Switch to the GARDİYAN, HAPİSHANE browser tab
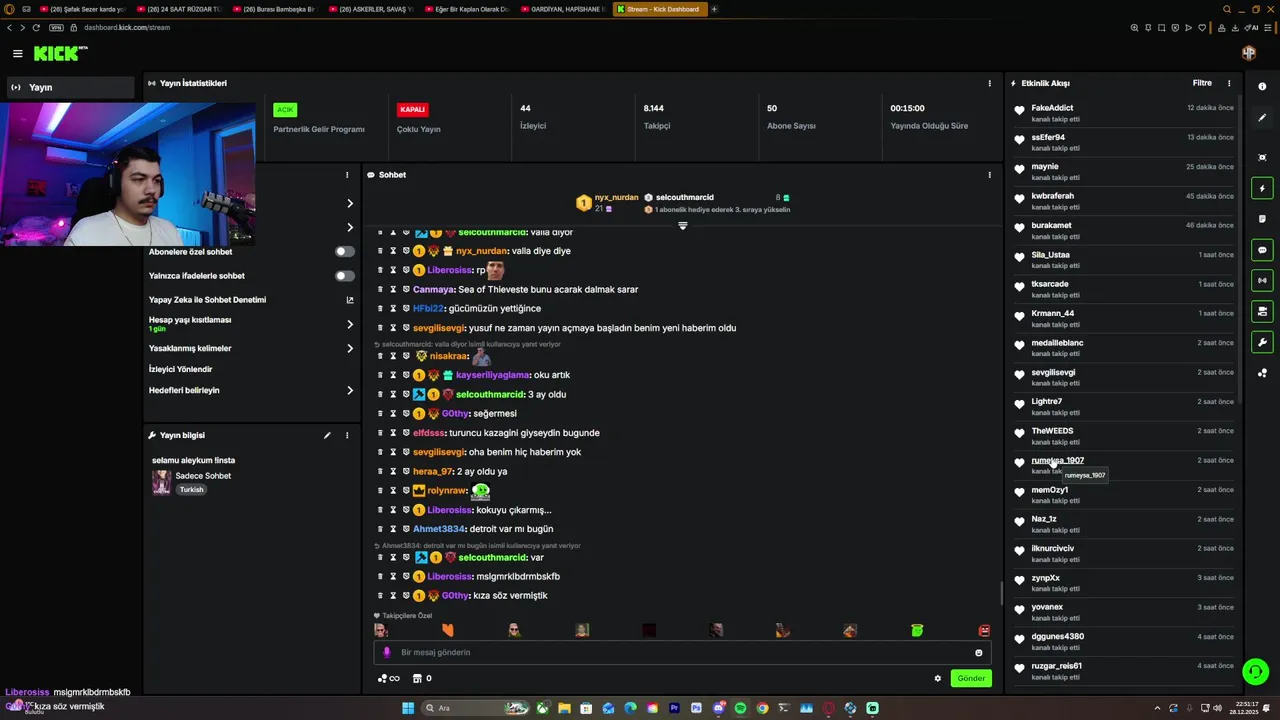 564,9
